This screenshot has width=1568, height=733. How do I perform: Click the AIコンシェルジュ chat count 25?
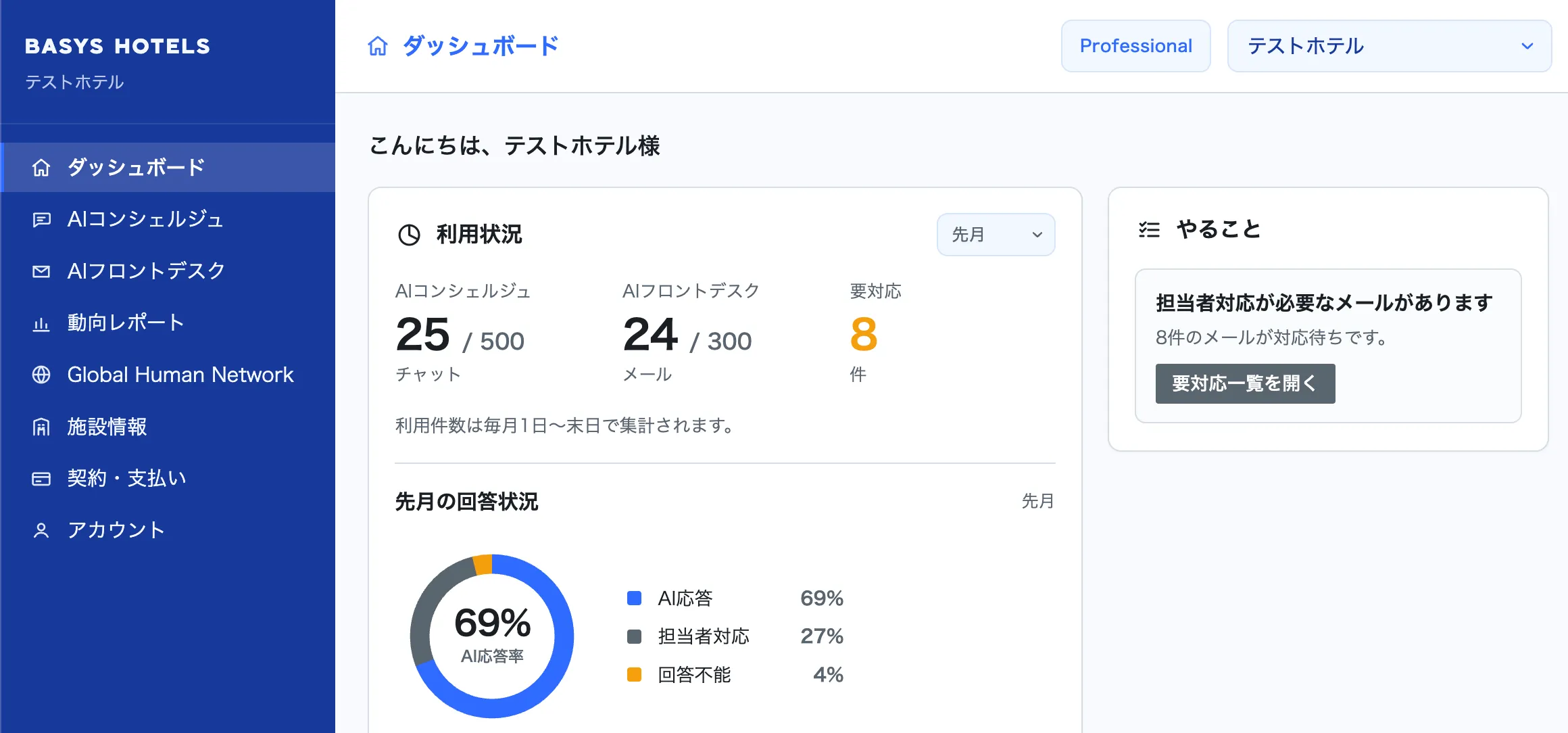pyautogui.click(x=422, y=334)
